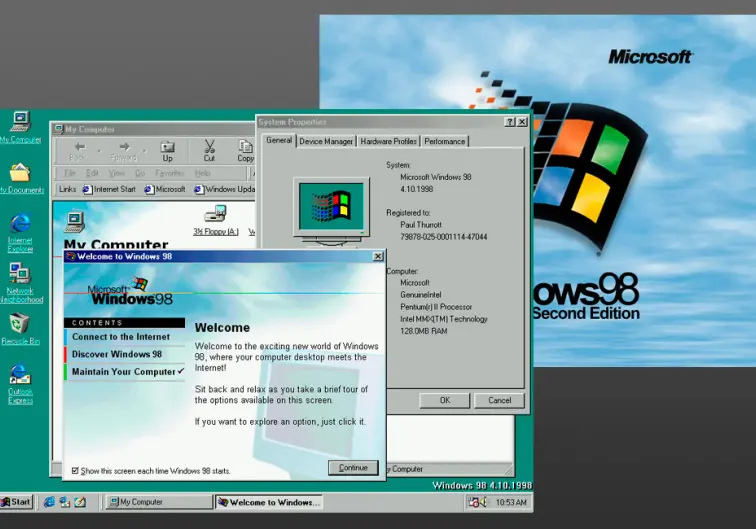Open the My Computer desktop icon

tap(19, 123)
